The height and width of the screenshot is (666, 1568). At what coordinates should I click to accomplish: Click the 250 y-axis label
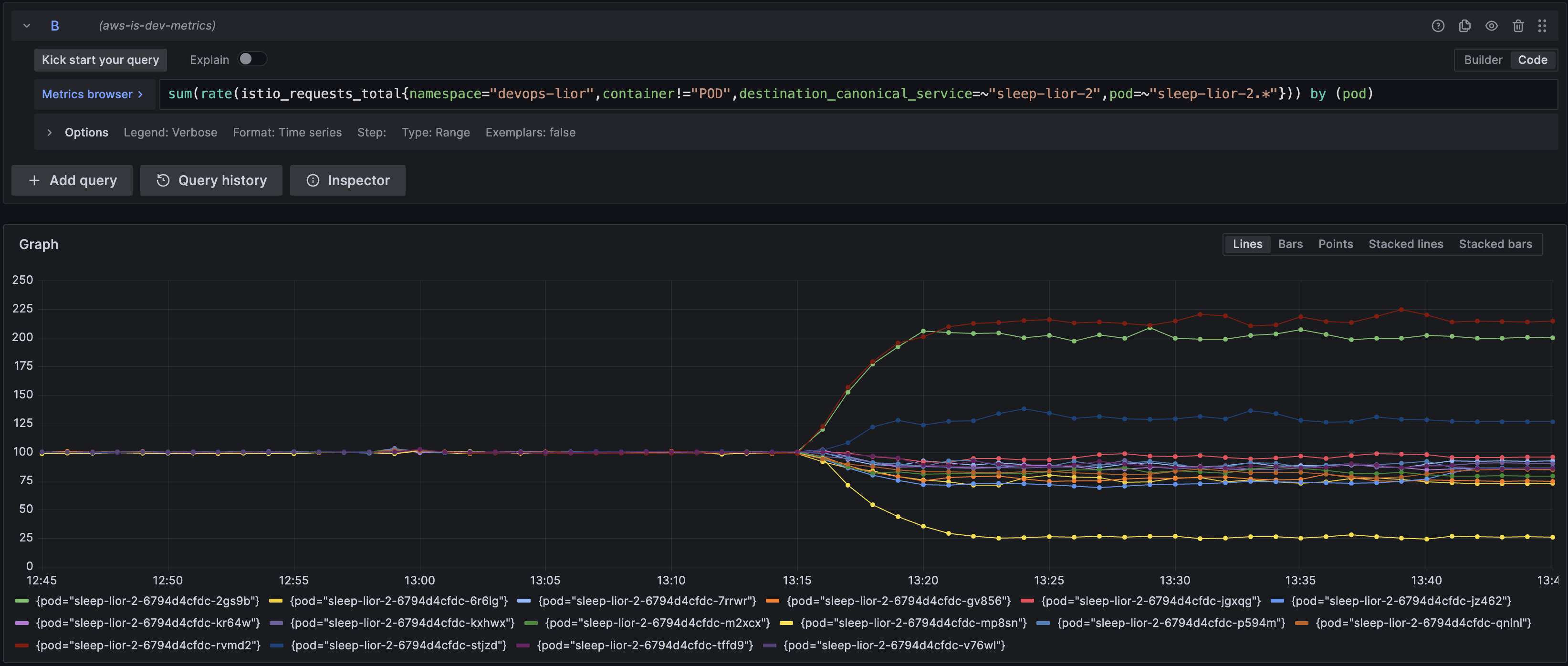click(x=22, y=280)
